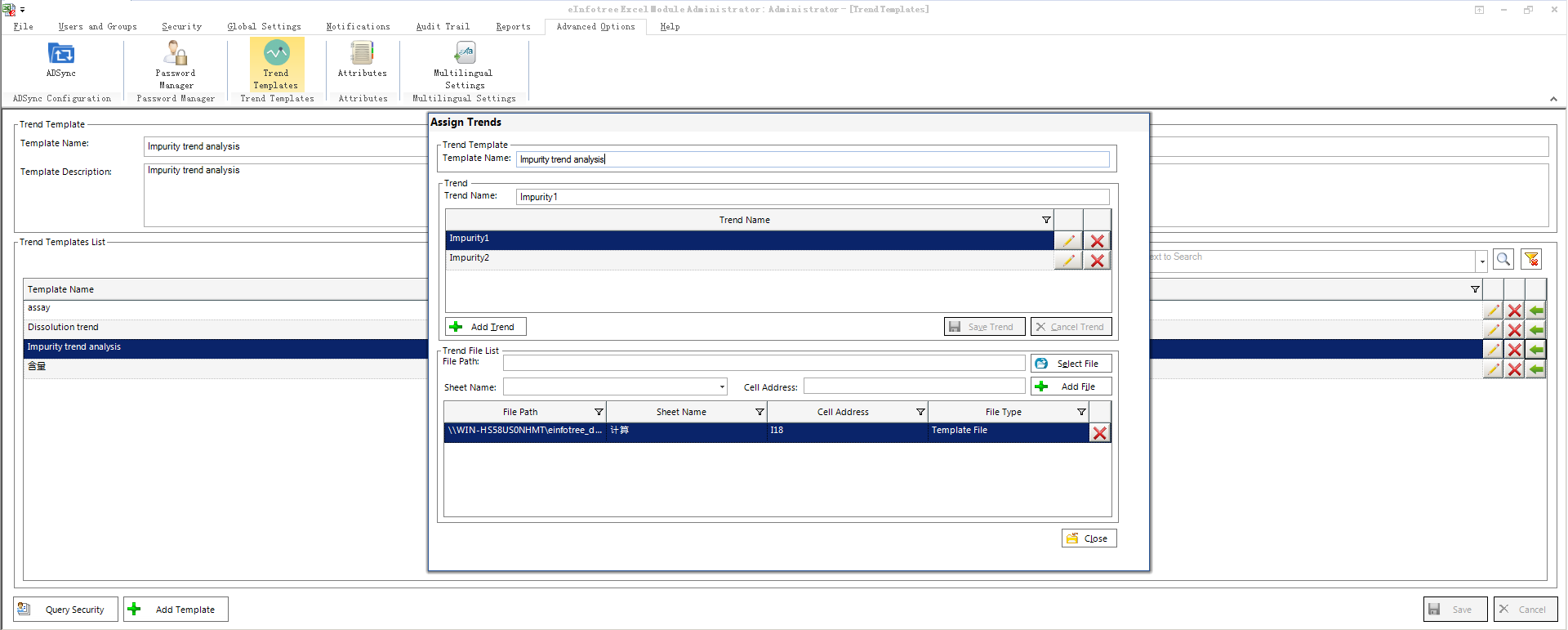Open the ADSync configuration icon
Viewport: 1568px width, 630px height.
(x=61, y=55)
